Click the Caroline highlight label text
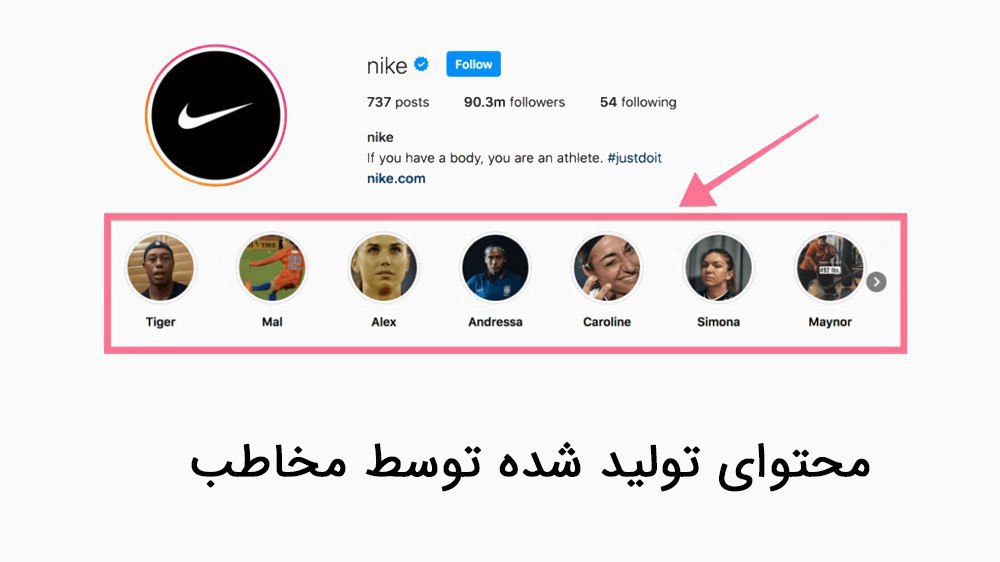1000x562 pixels. (607, 322)
